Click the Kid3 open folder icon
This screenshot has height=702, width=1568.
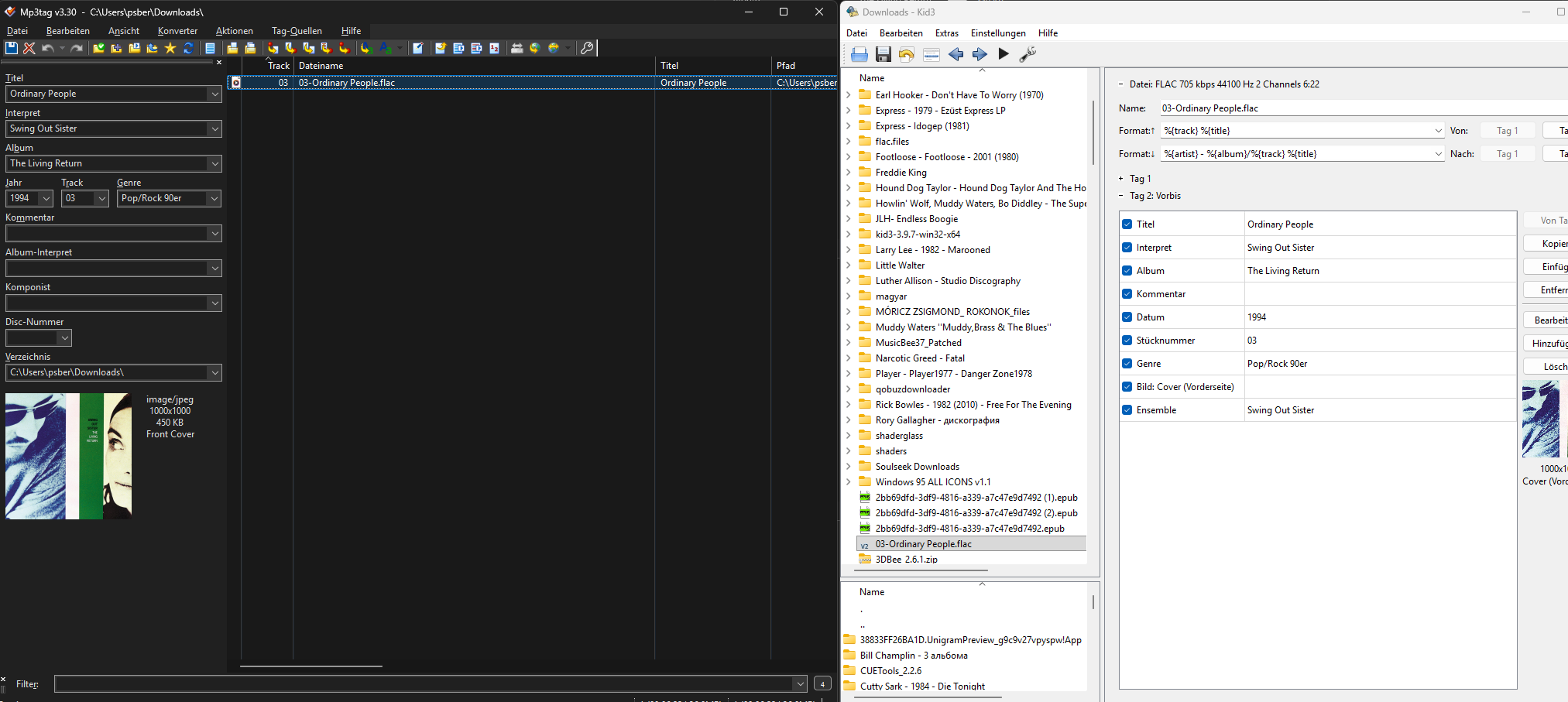coord(859,54)
